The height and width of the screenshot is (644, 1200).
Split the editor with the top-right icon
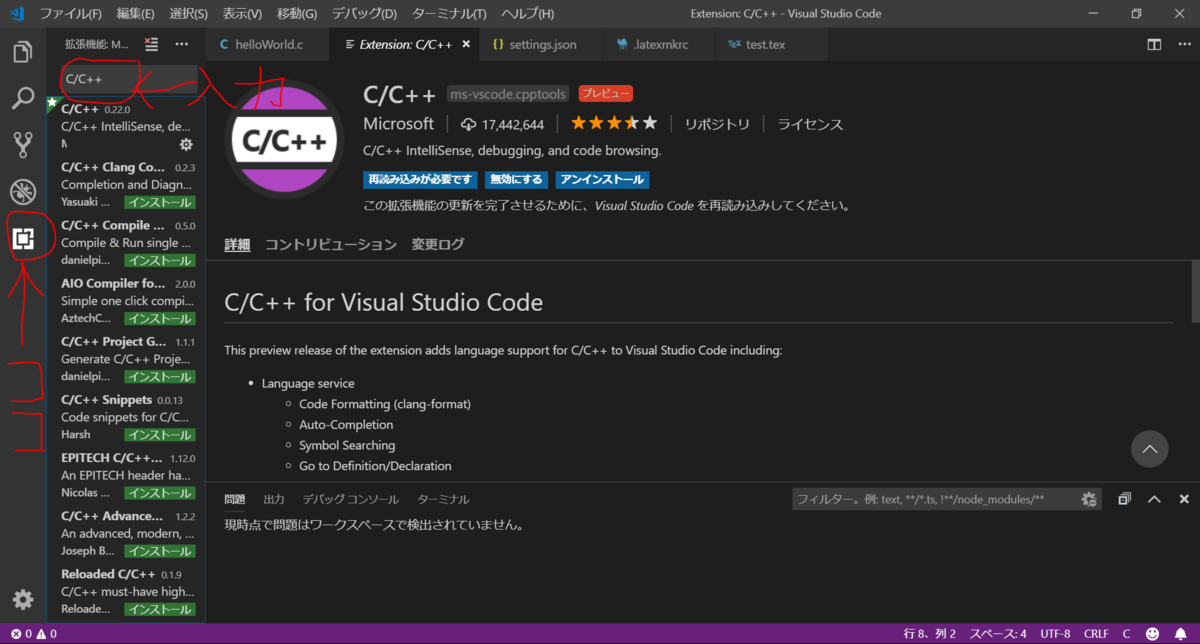[x=1154, y=44]
